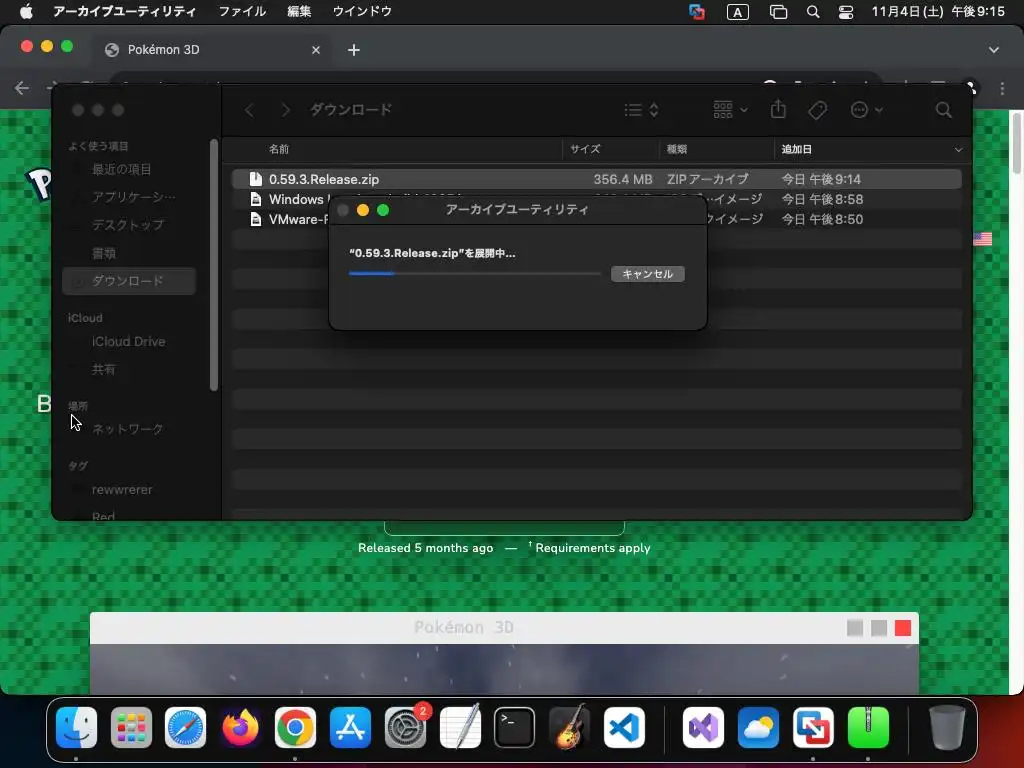Click the Finder sidebar scrollbar
Screen dimensions: 1024x768
pyautogui.click(x=214, y=264)
